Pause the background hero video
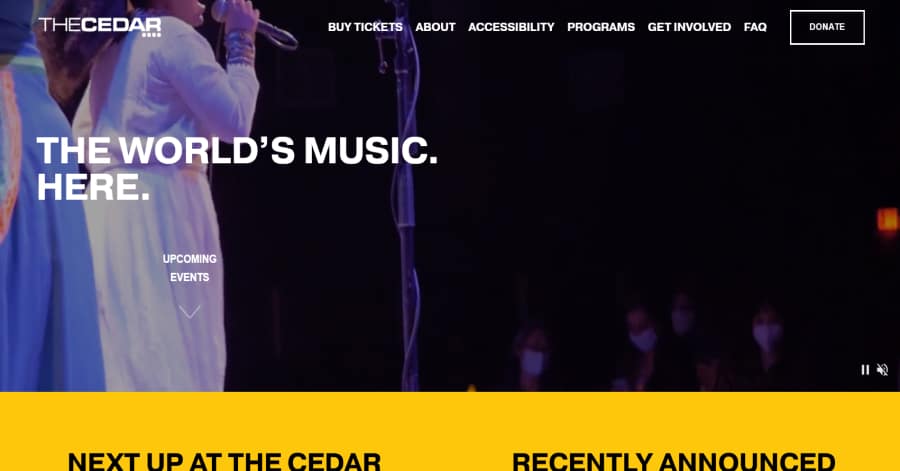The height and width of the screenshot is (471, 900). [865, 370]
